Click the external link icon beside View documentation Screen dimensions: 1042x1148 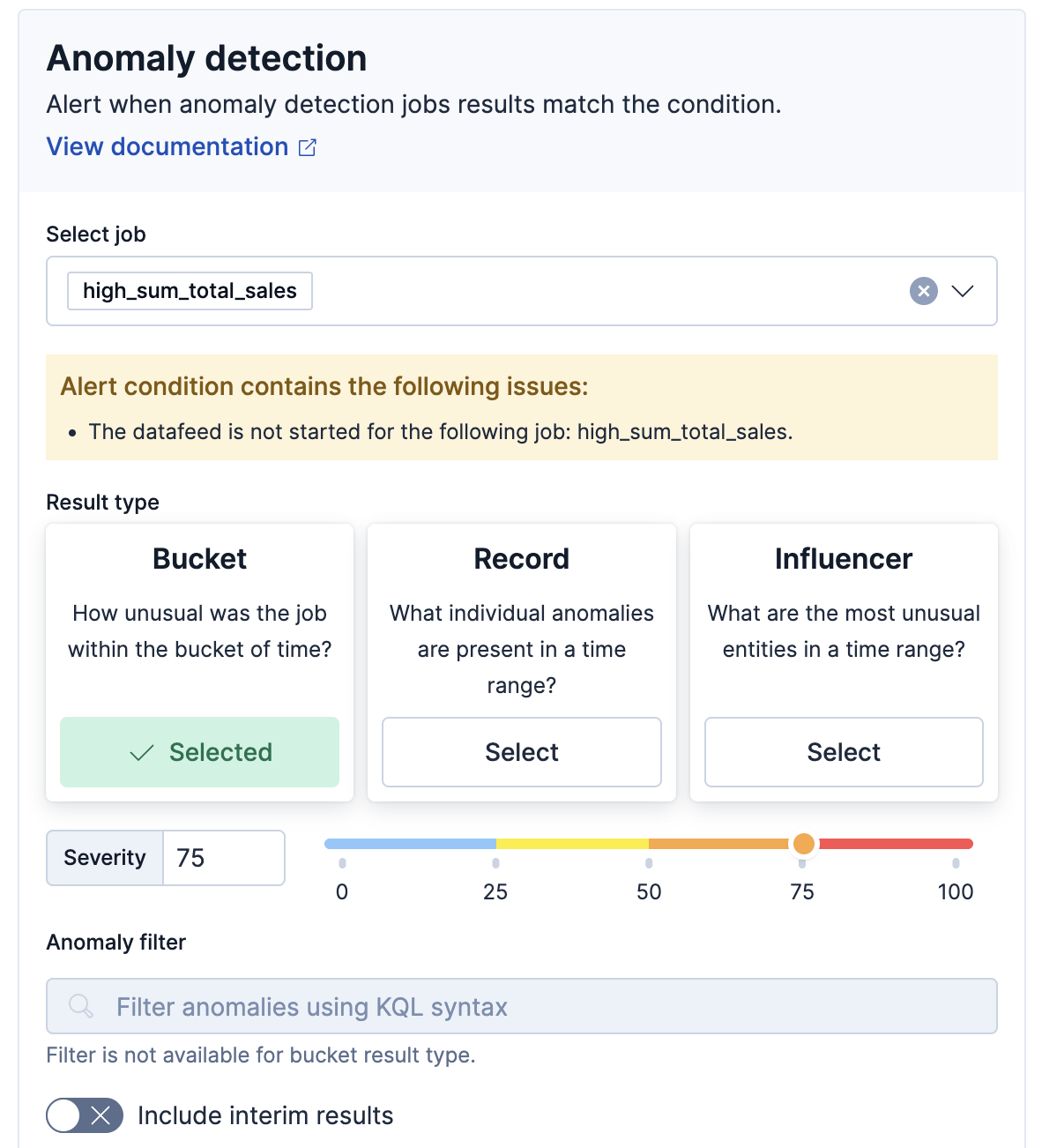(308, 147)
